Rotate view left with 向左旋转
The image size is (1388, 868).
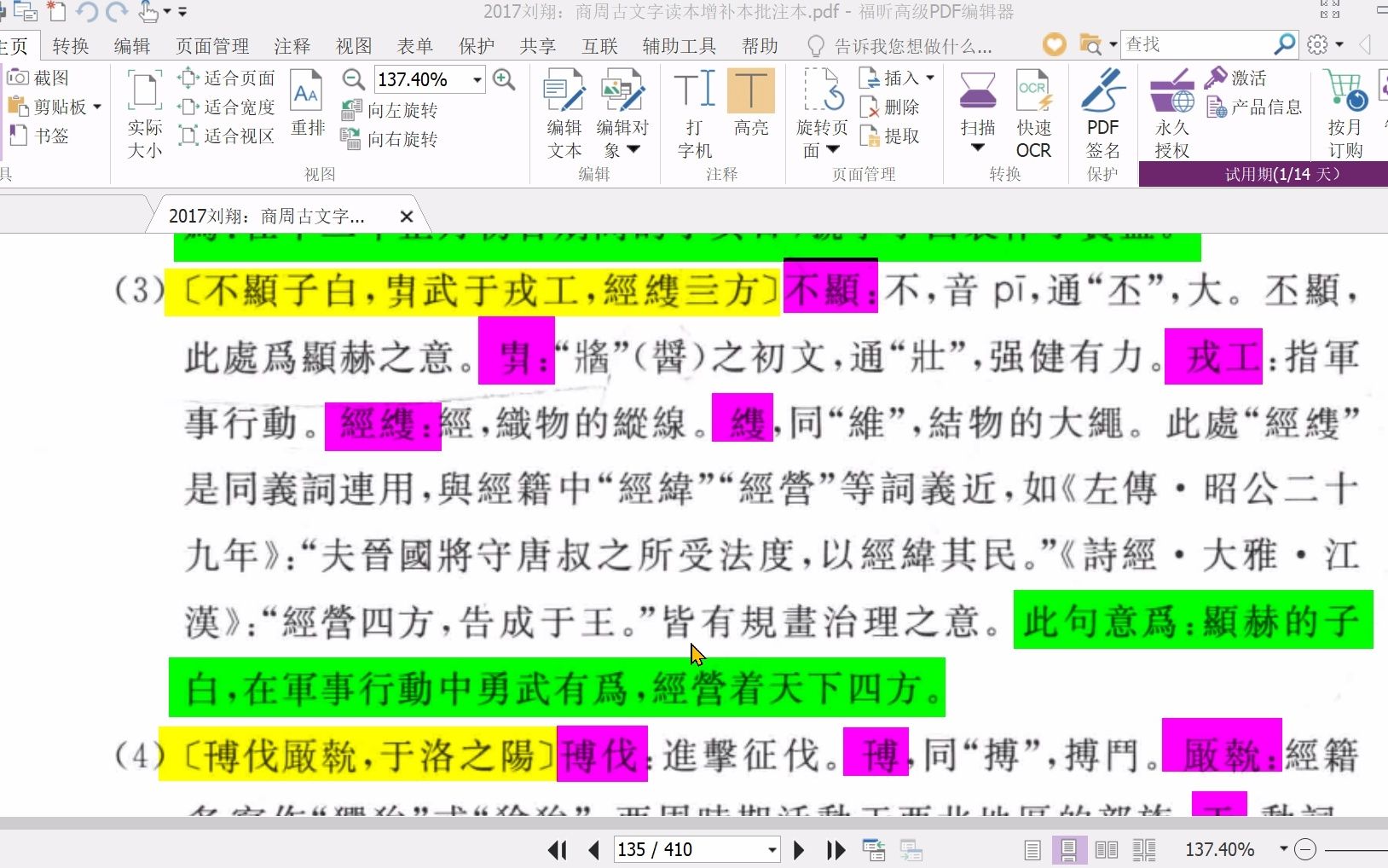pos(390,110)
